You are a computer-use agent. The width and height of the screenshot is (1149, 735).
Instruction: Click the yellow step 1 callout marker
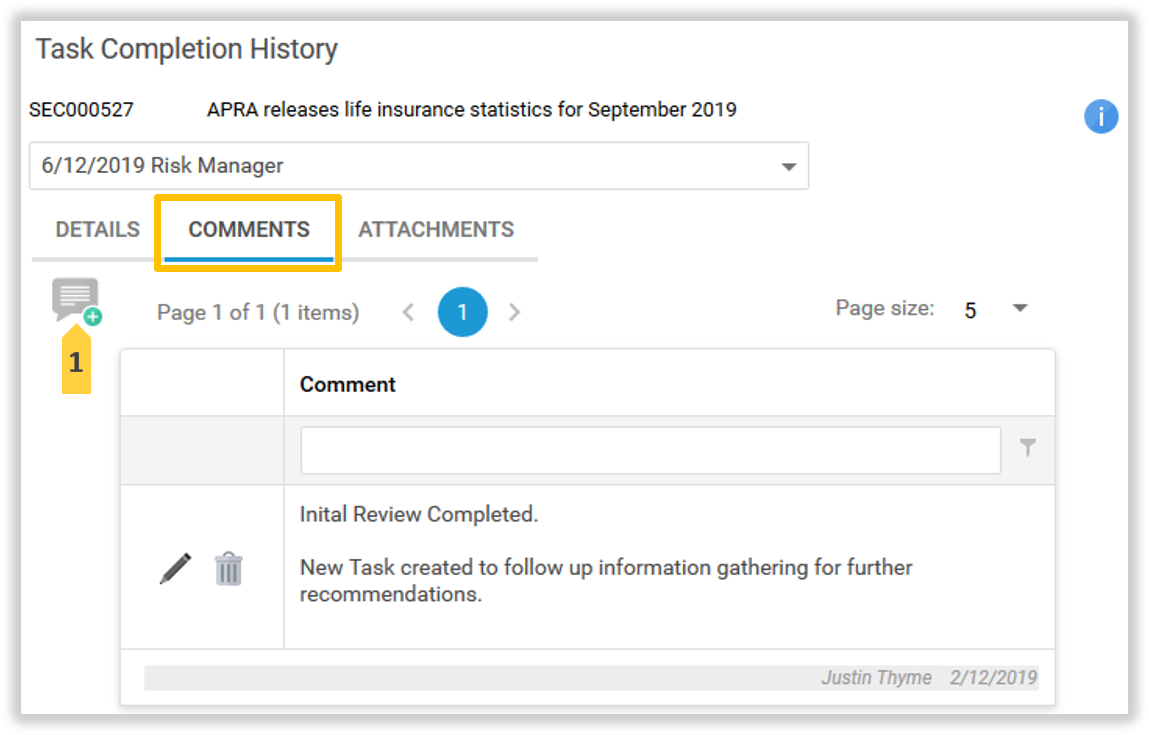point(76,362)
